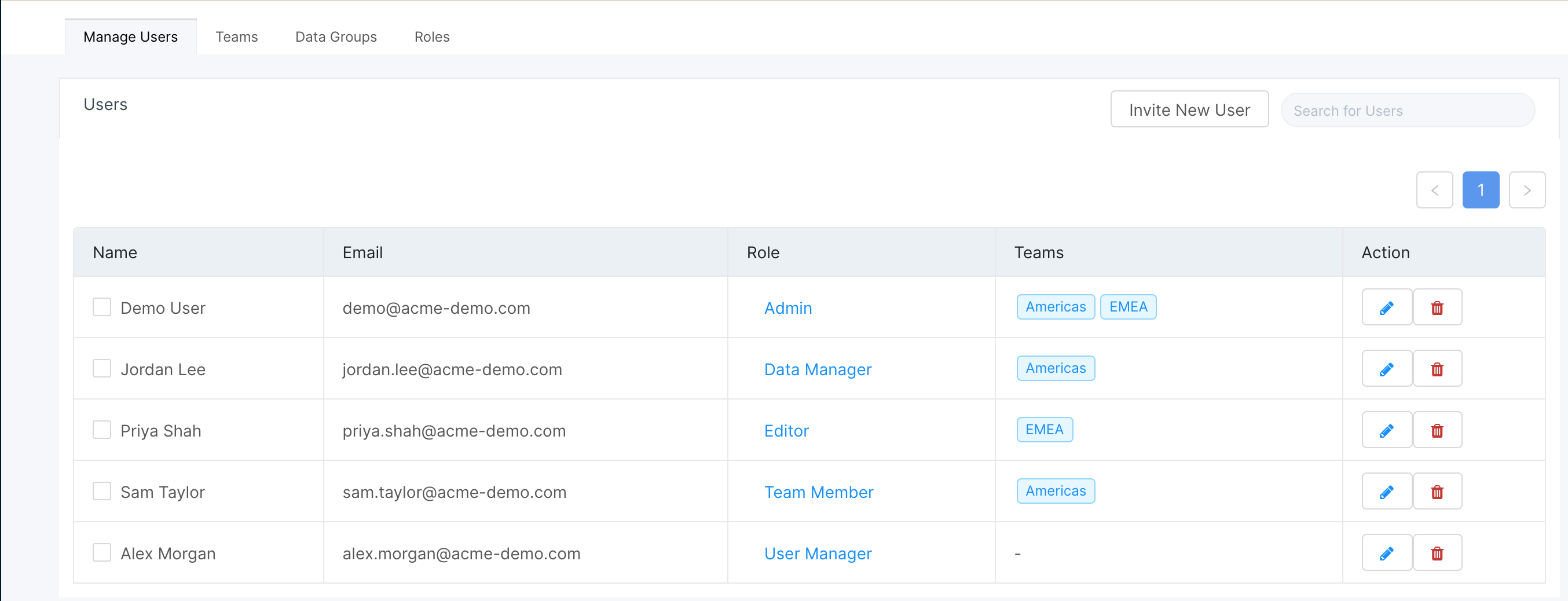Delete Sam Taylor with the trash icon
The image size is (1568, 601).
(x=1437, y=492)
